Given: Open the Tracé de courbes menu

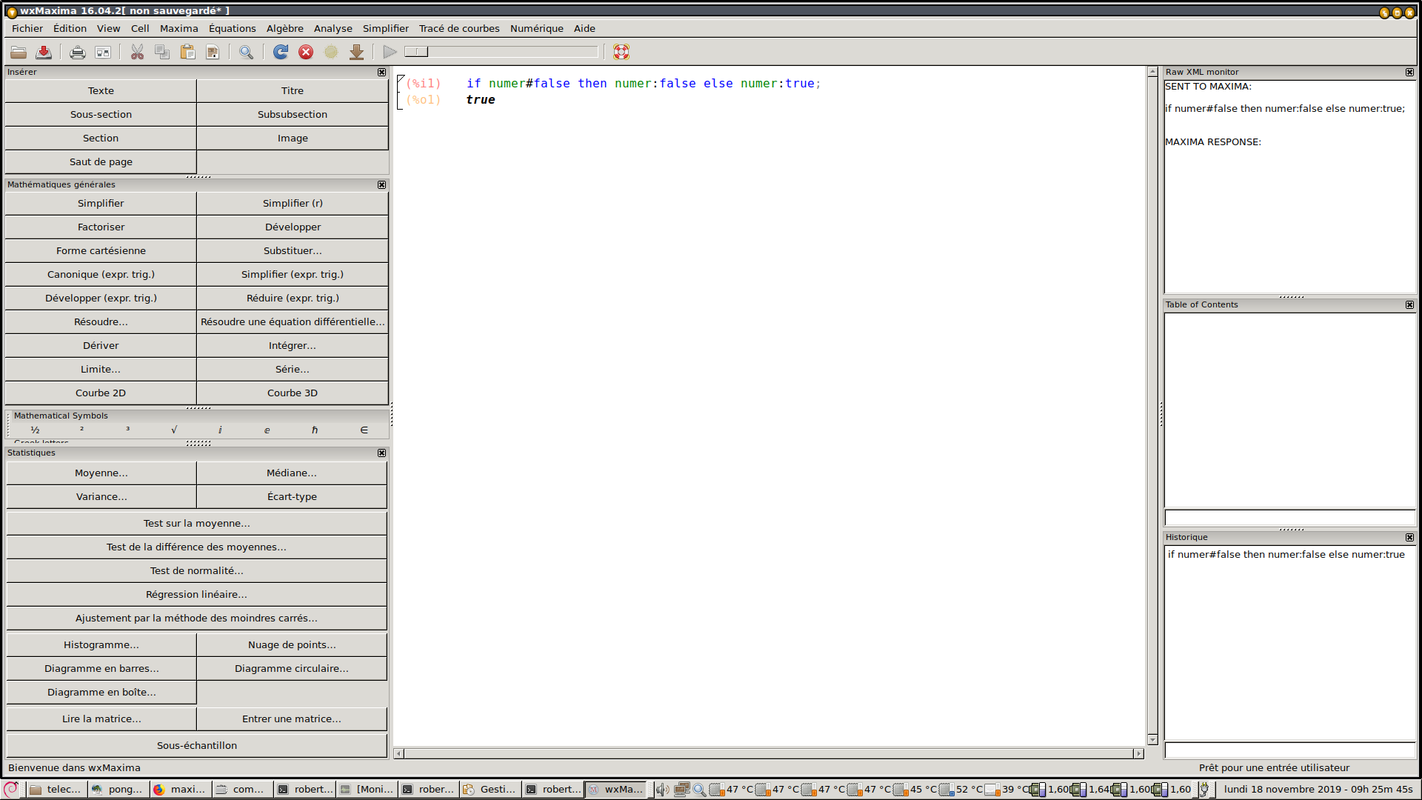Looking at the screenshot, I should 459,29.
